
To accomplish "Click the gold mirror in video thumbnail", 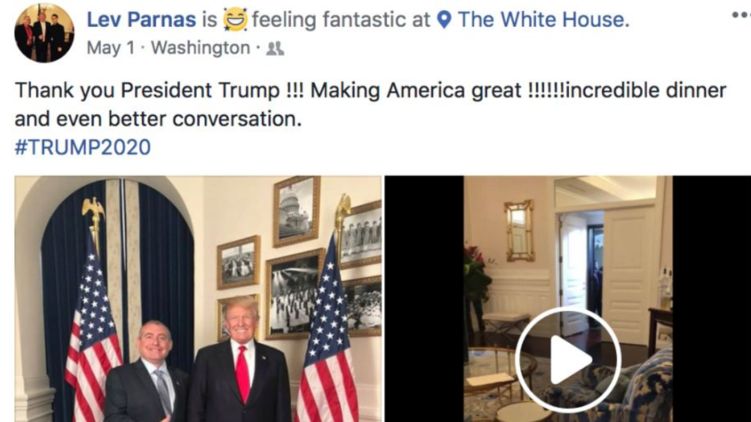I will click(519, 230).
